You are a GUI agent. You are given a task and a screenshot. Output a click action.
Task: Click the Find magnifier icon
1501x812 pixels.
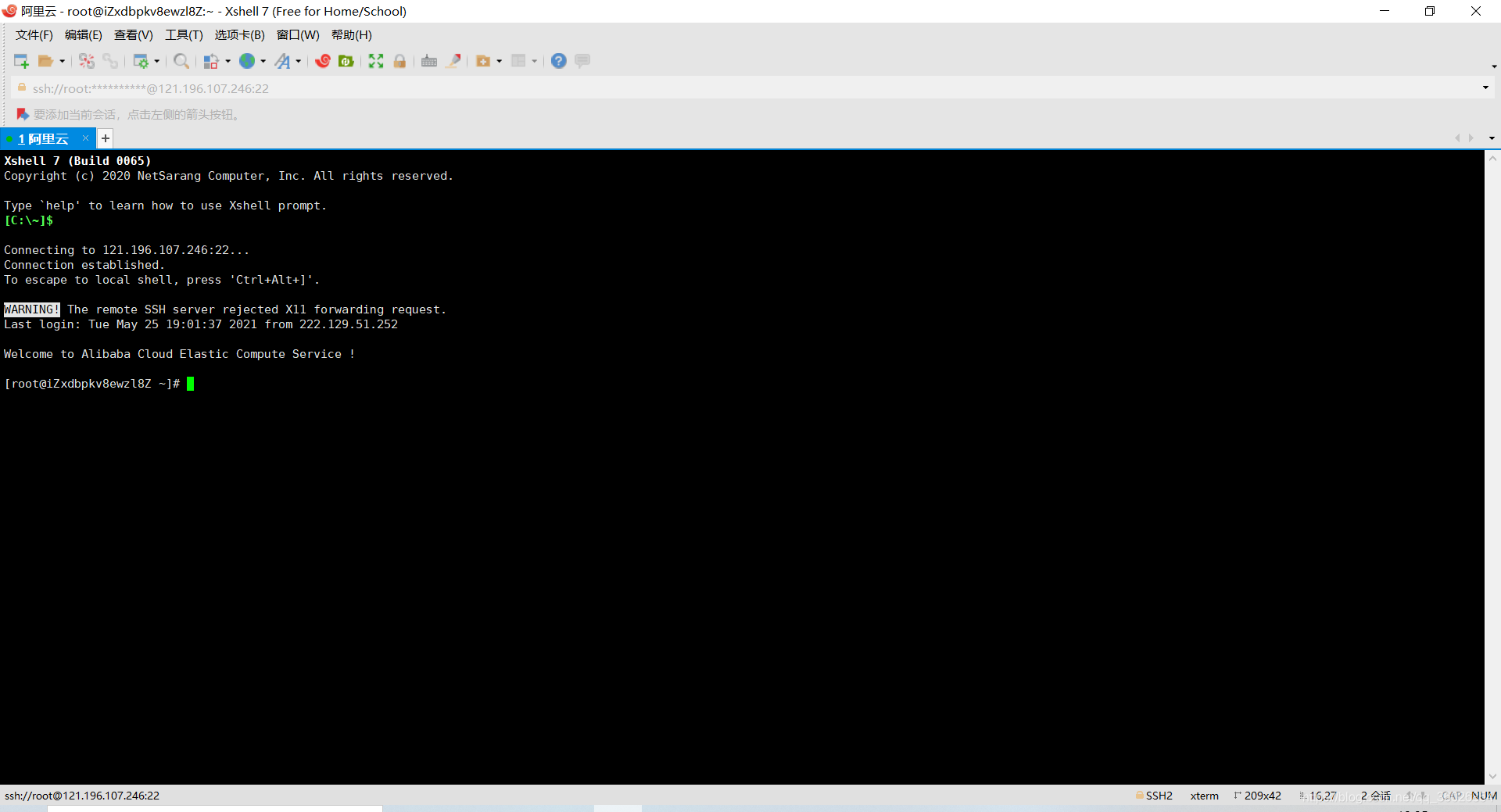pyautogui.click(x=181, y=61)
